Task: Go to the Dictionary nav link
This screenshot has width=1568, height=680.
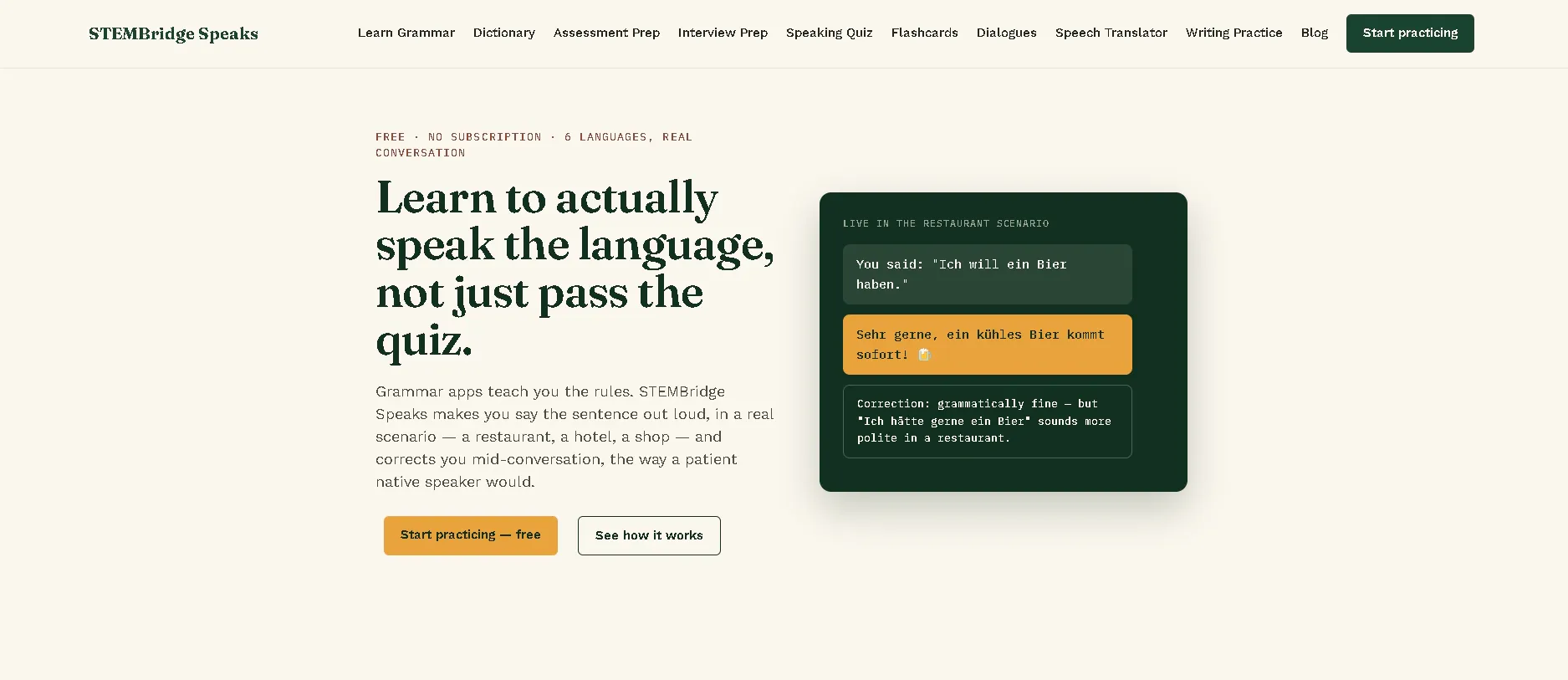Action: point(504,33)
